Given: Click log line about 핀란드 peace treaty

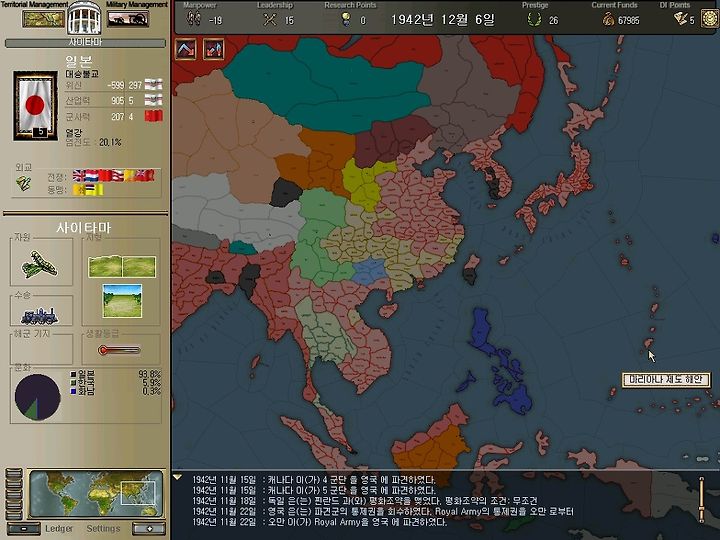Looking at the screenshot, I should click(x=365, y=501).
